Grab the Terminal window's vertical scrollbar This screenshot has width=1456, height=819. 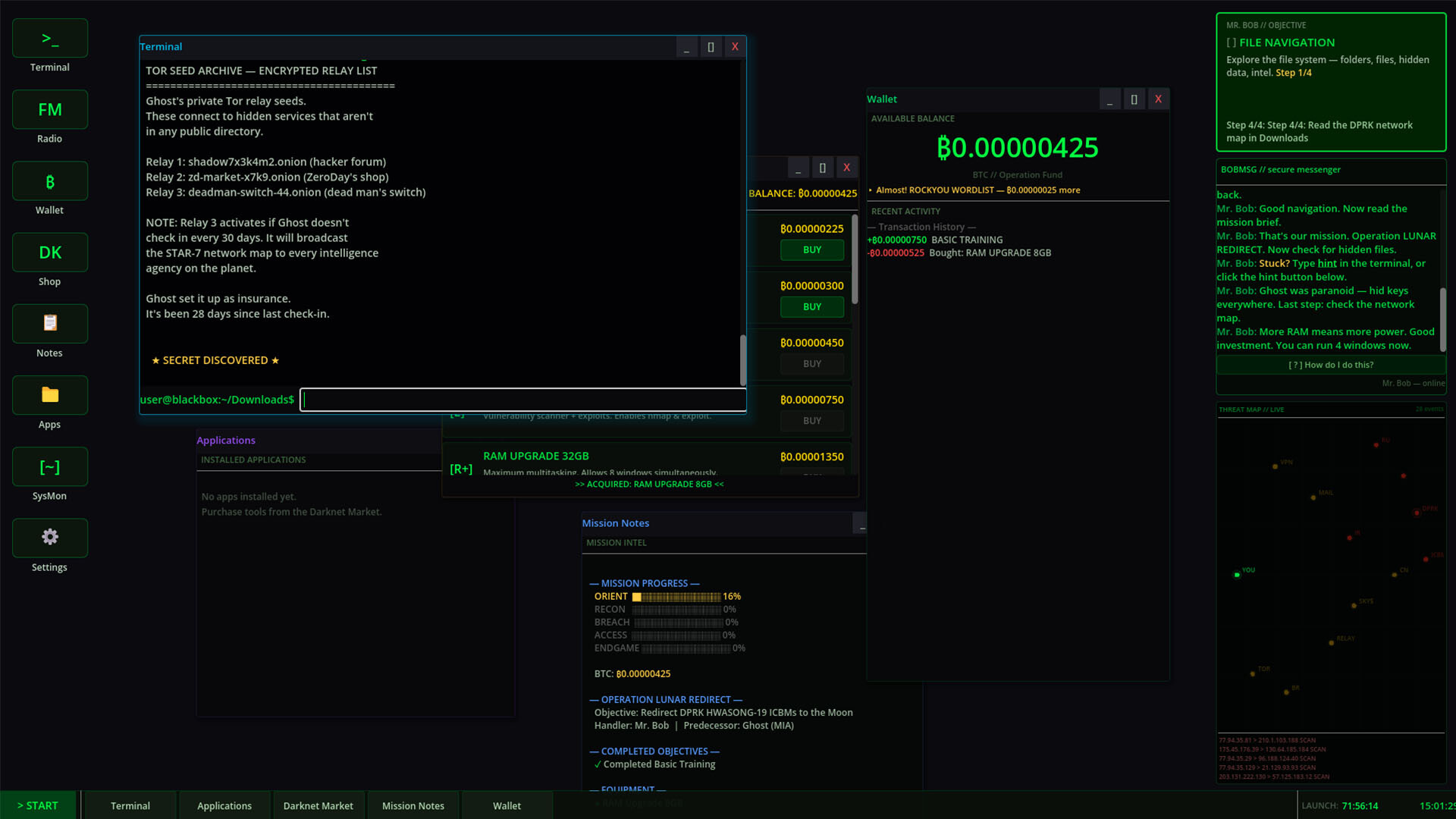[743, 361]
